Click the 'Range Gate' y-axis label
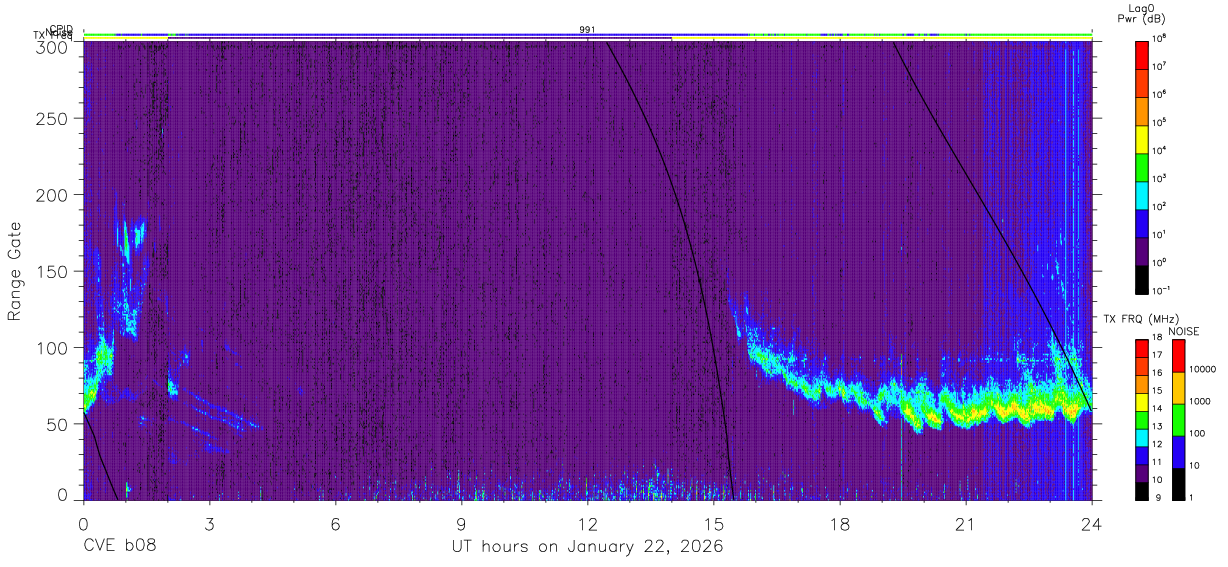Viewport: 1228px width, 567px height. tap(15, 271)
